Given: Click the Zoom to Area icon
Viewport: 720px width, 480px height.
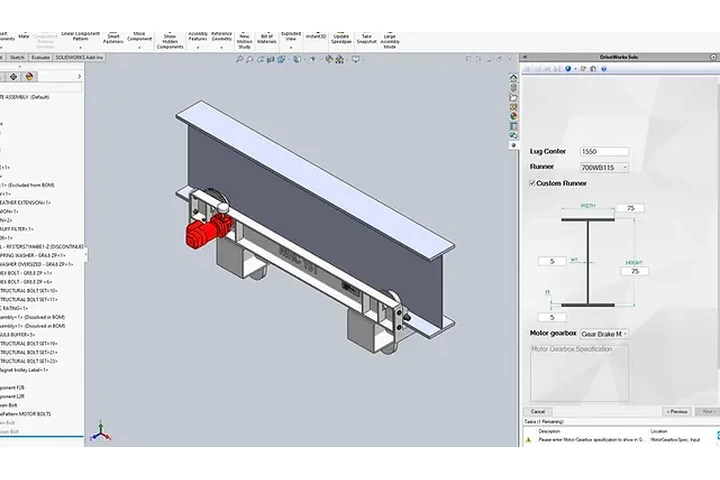Looking at the screenshot, I should click(249, 59).
